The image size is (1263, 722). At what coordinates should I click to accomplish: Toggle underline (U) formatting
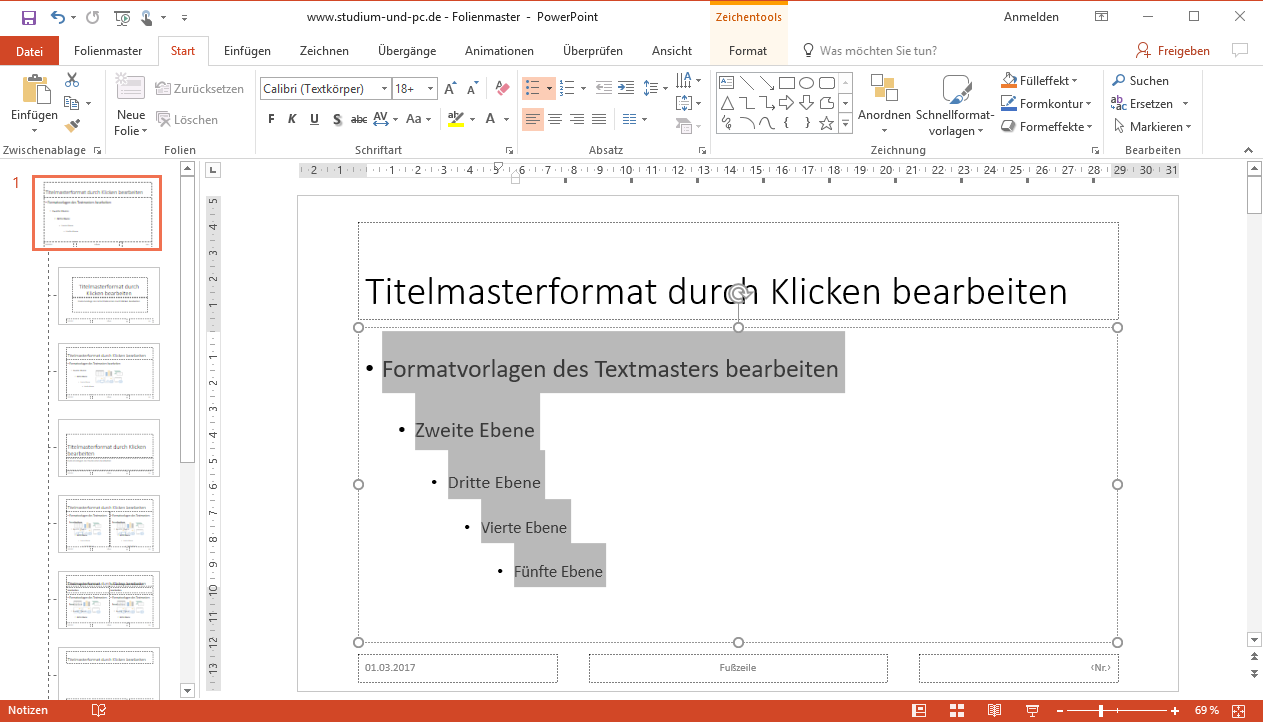315,120
